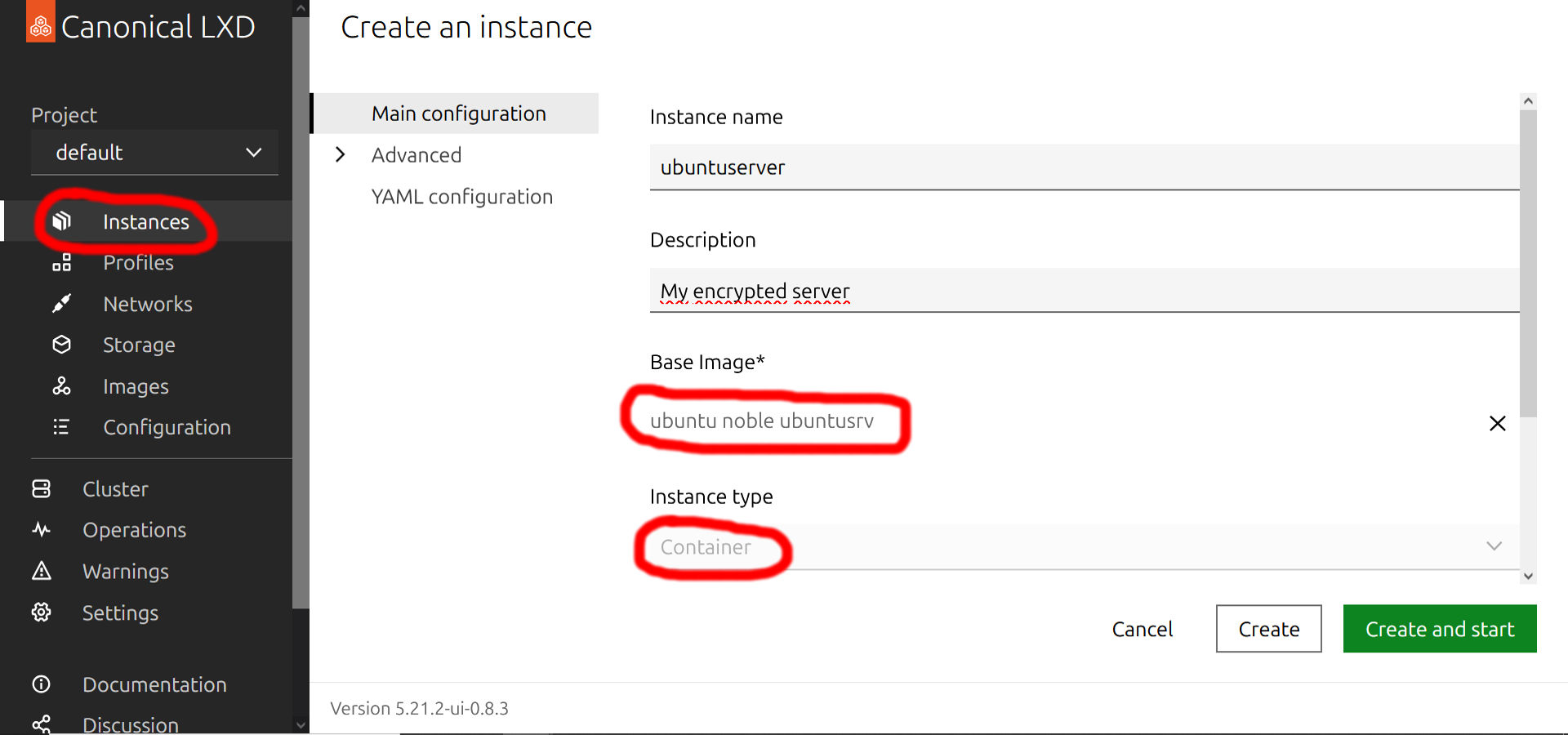Click the Create button

click(1268, 629)
